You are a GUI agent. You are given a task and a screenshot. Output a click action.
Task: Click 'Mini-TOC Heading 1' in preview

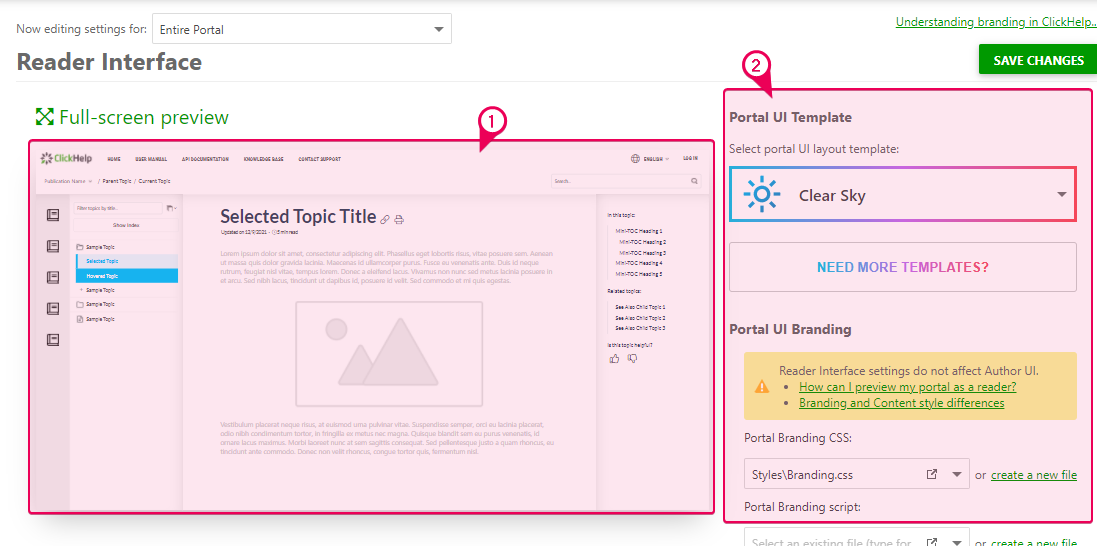tap(639, 230)
